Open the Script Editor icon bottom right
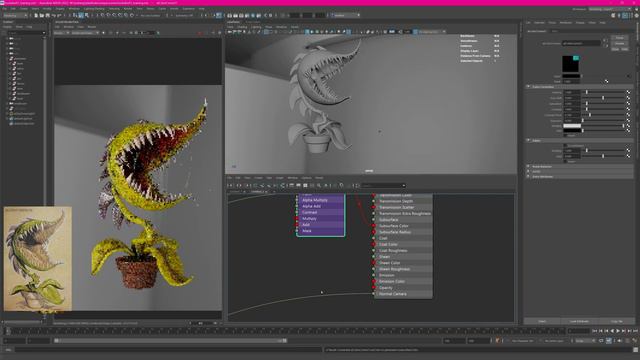 coord(636,350)
